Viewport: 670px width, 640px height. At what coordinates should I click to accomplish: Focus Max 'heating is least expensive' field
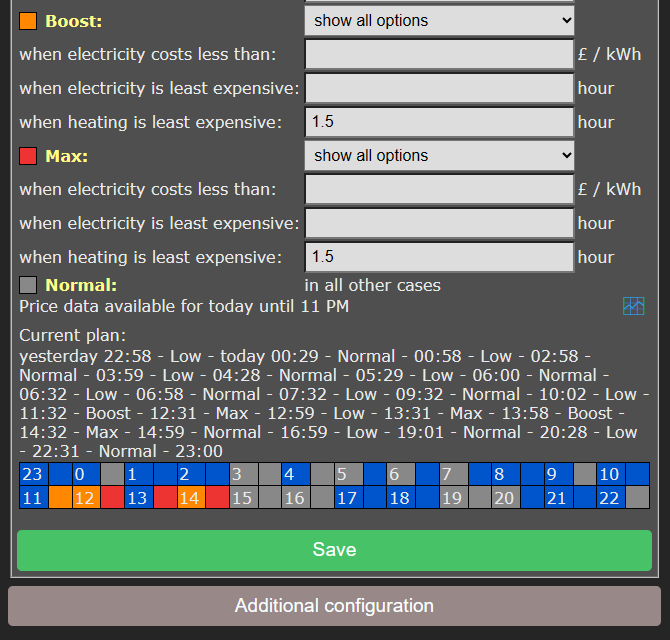tap(439, 257)
